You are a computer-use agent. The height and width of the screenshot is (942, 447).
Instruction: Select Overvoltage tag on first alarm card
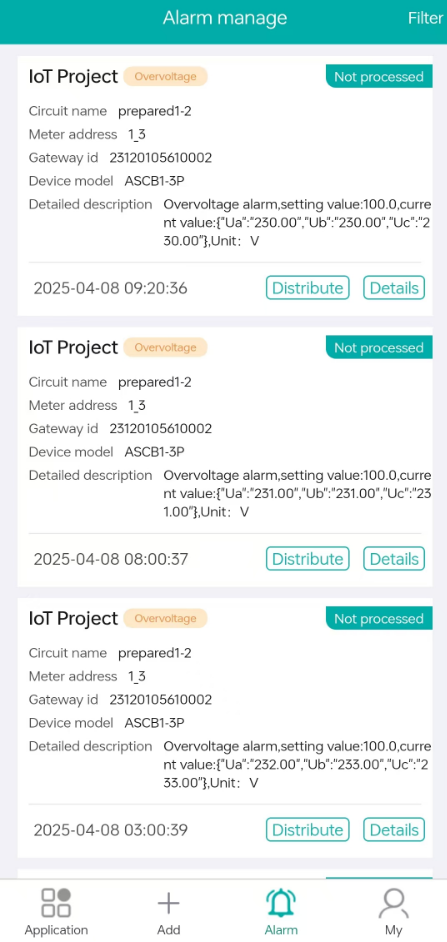tap(165, 76)
